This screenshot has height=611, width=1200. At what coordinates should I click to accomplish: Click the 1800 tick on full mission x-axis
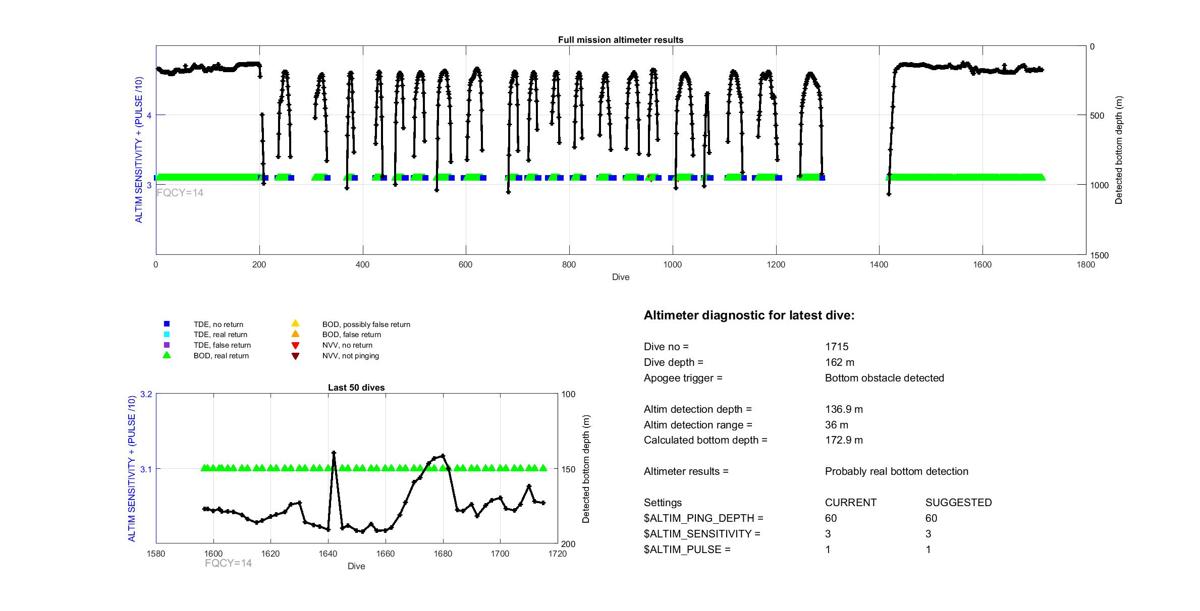tap(1085, 265)
